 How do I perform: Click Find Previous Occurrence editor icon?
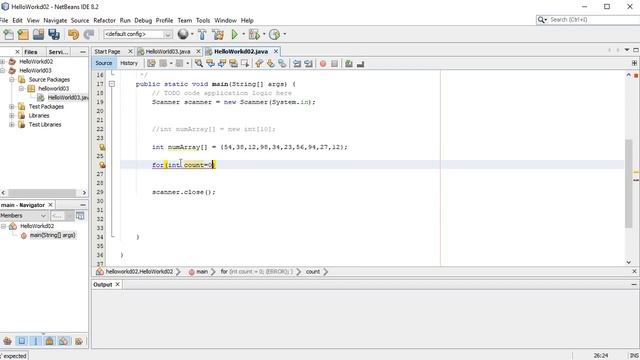(x=210, y=63)
